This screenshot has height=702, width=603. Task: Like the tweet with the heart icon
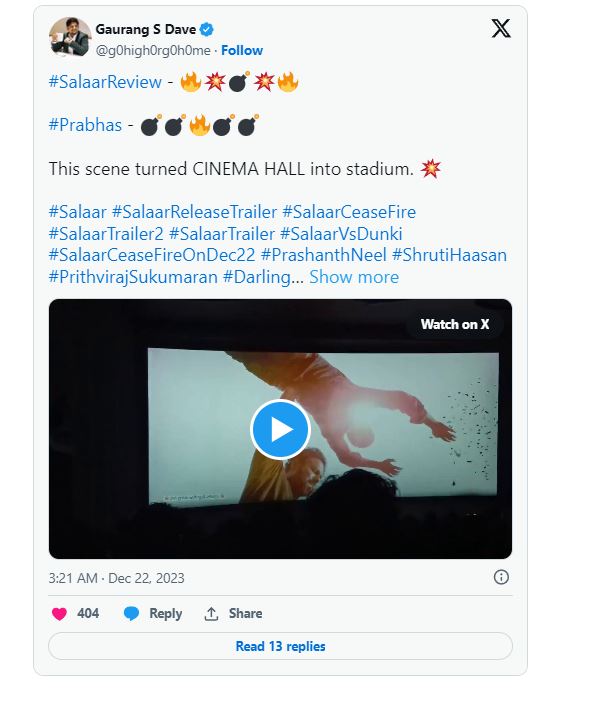pyautogui.click(x=59, y=613)
